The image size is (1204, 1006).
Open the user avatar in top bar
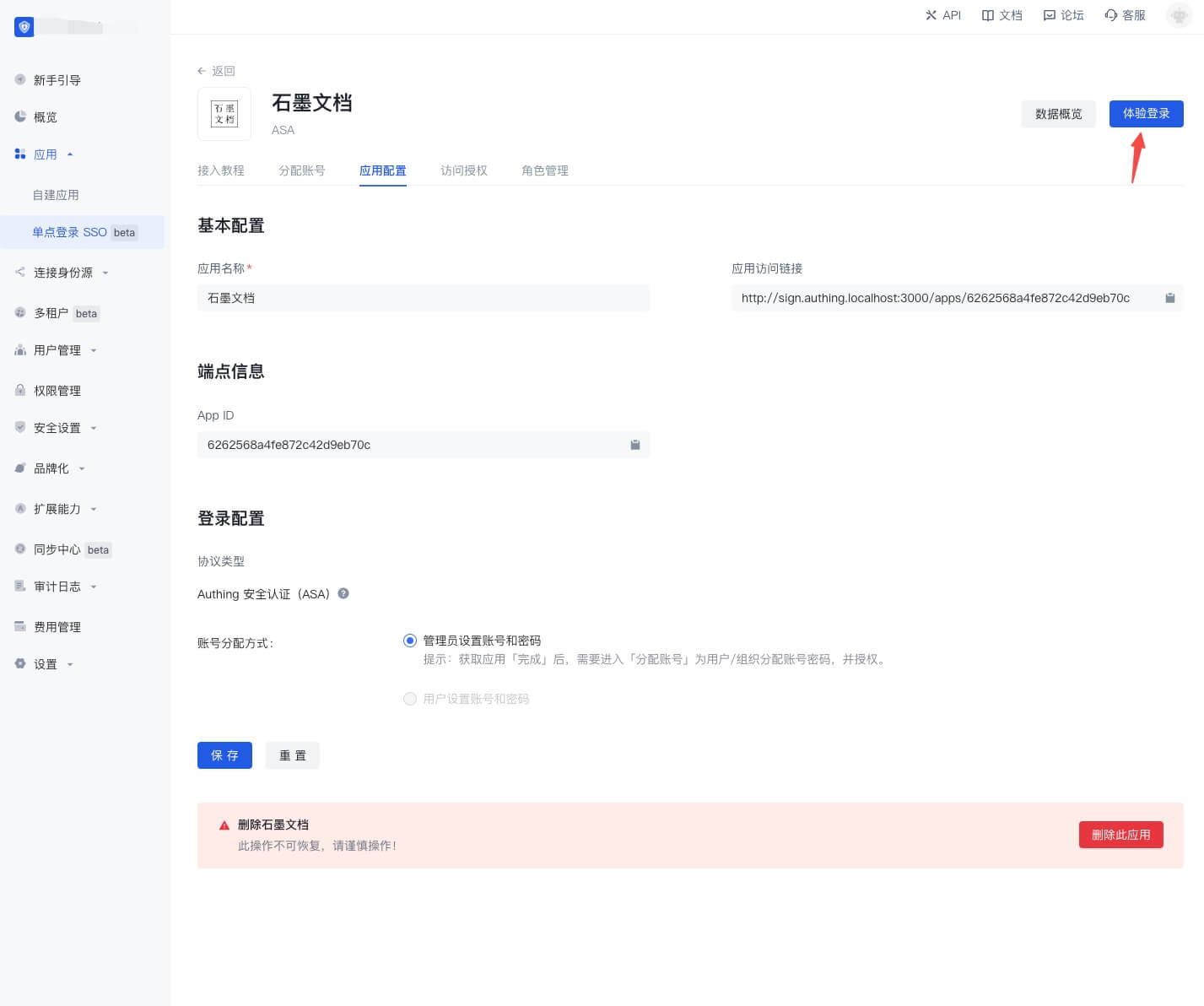tap(1178, 15)
